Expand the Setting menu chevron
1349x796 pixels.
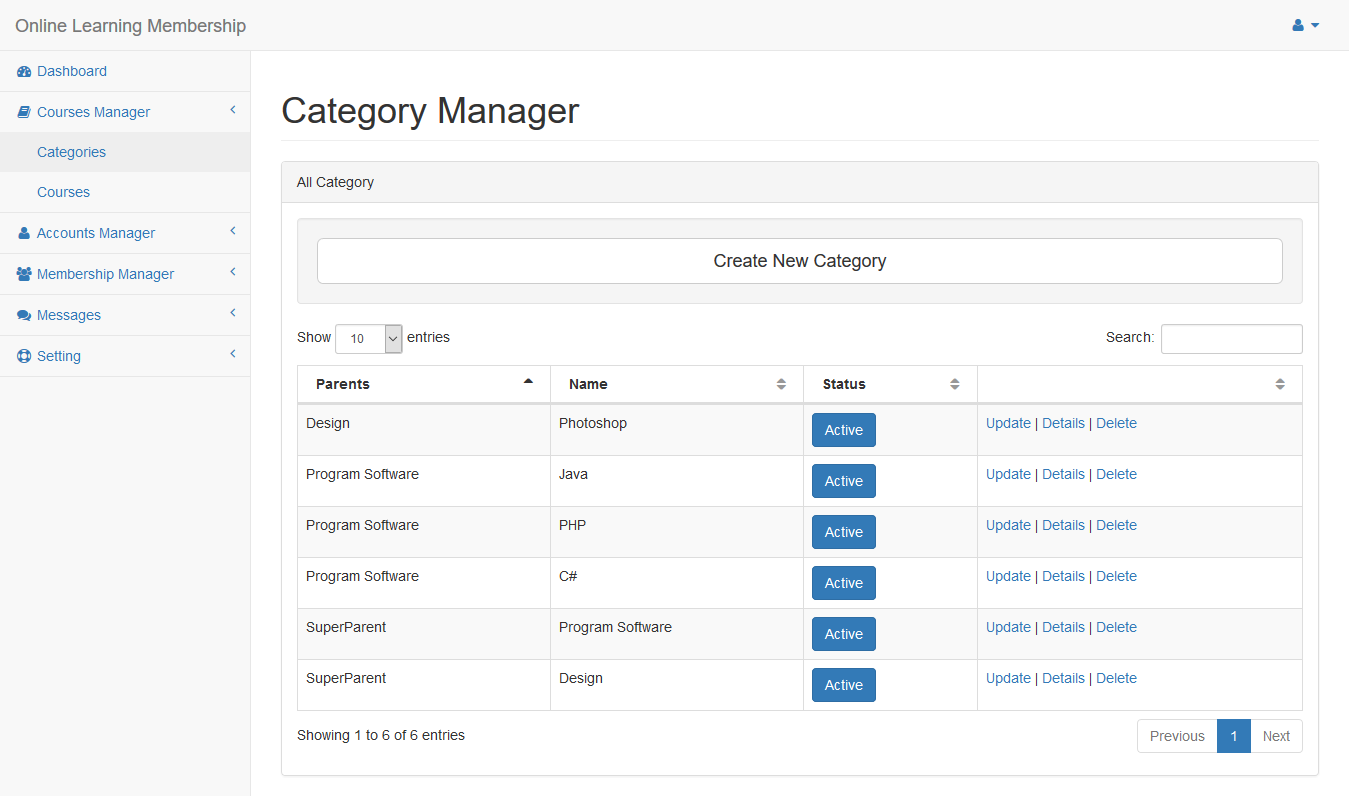click(x=232, y=354)
